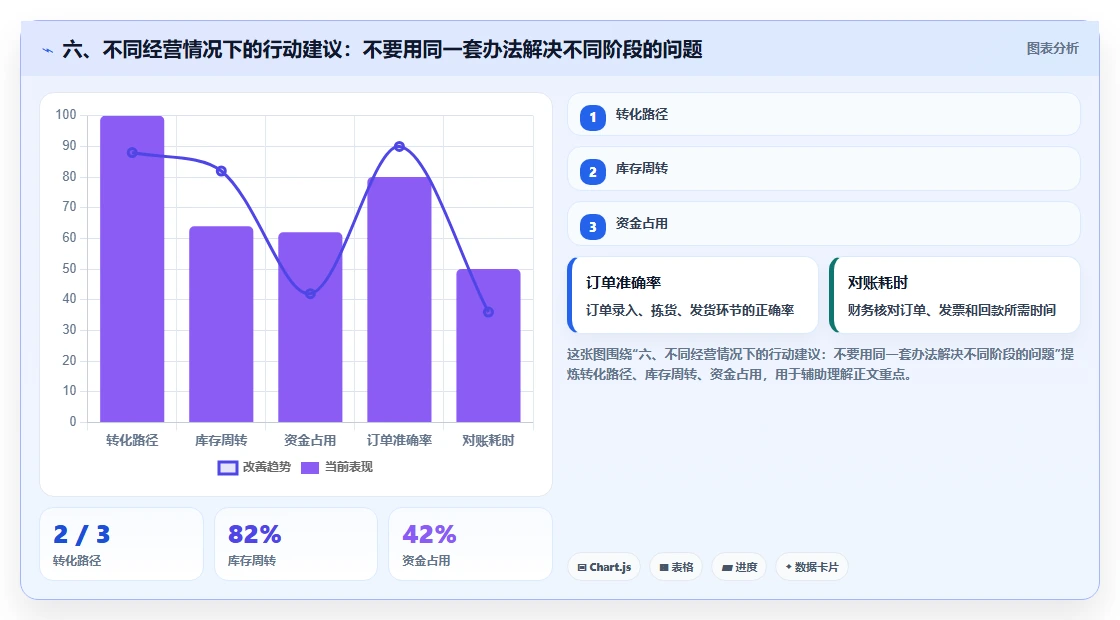Screen dimensions: 1120x620
Task: Click the x-axis label 订单准确率
Action: (399, 441)
